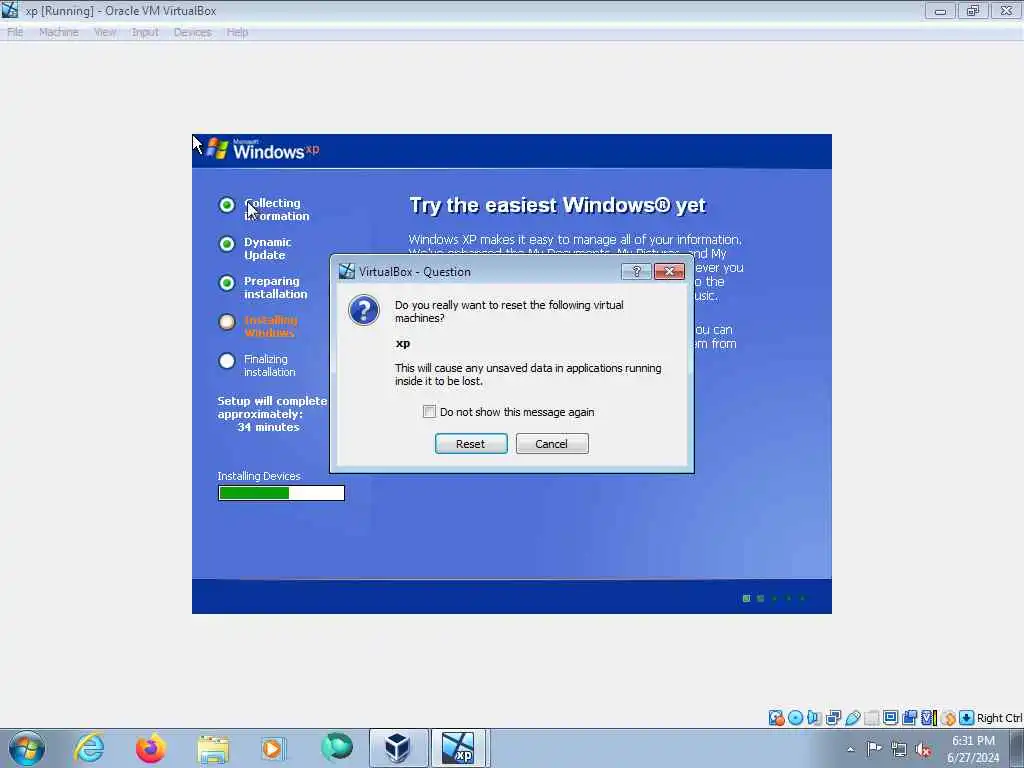This screenshot has width=1024, height=768.
Task: Click the keyboard capture arrow icon
Action: point(967,718)
